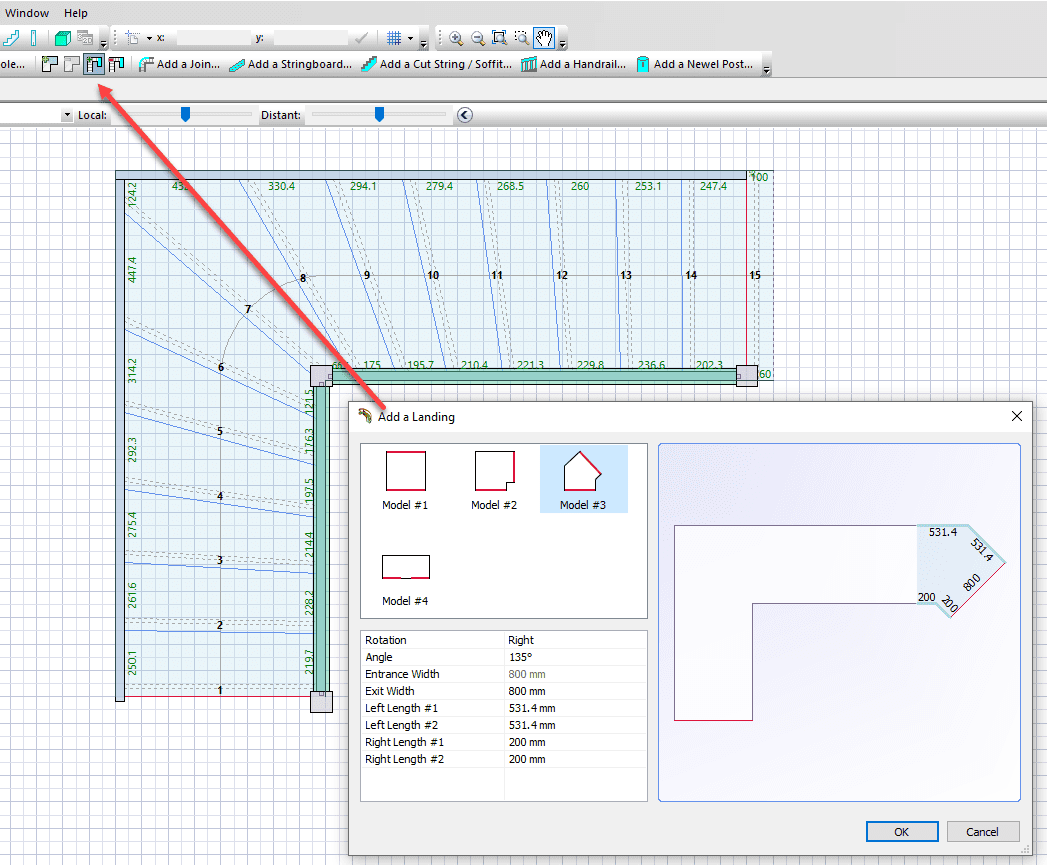Click step number 1 on the stair plan
This screenshot has height=865, width=1047.
[220, 690]
